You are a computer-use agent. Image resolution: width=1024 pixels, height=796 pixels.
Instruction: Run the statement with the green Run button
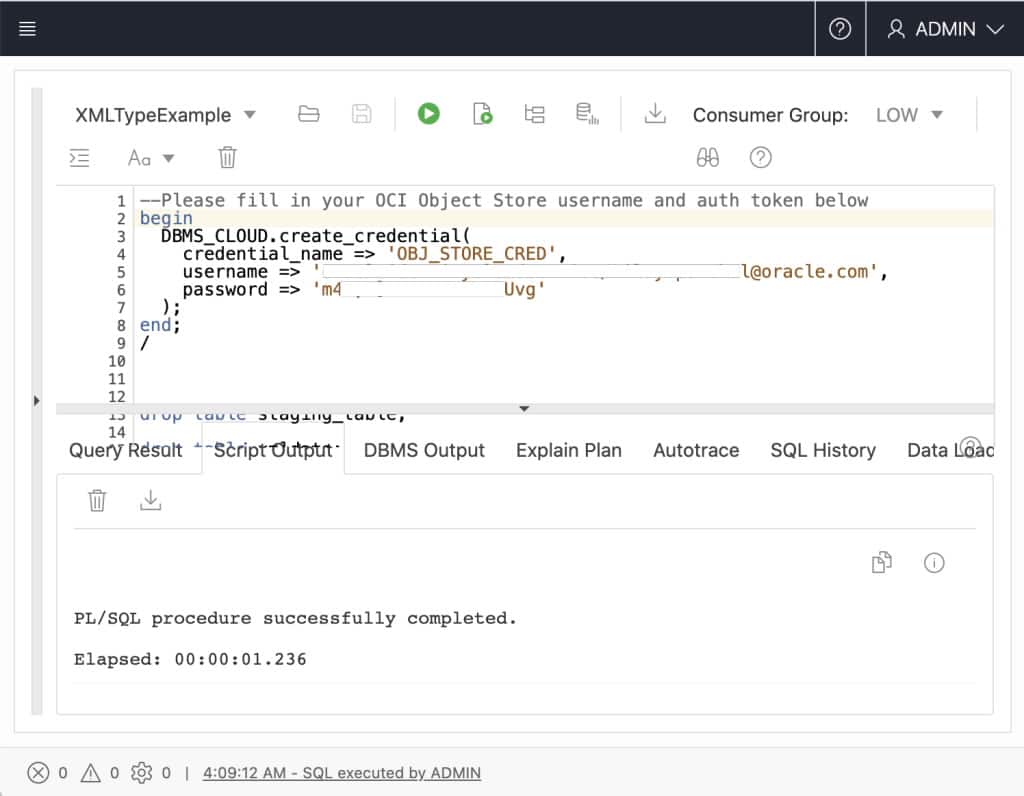(428, 114)
